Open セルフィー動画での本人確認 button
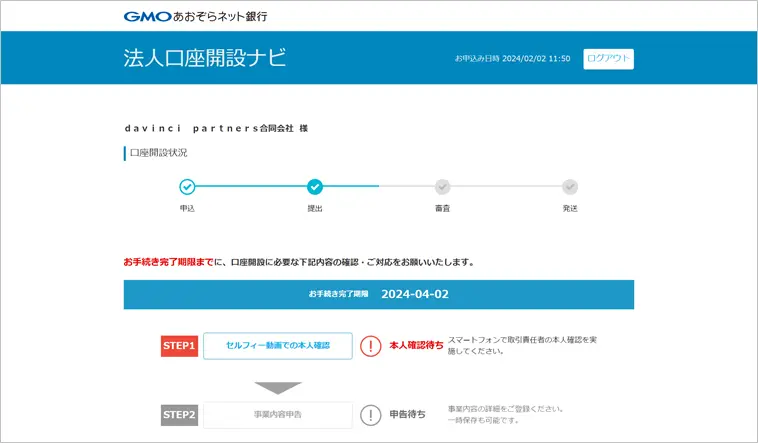Screen dimensions: 758x443 point(278,346)
